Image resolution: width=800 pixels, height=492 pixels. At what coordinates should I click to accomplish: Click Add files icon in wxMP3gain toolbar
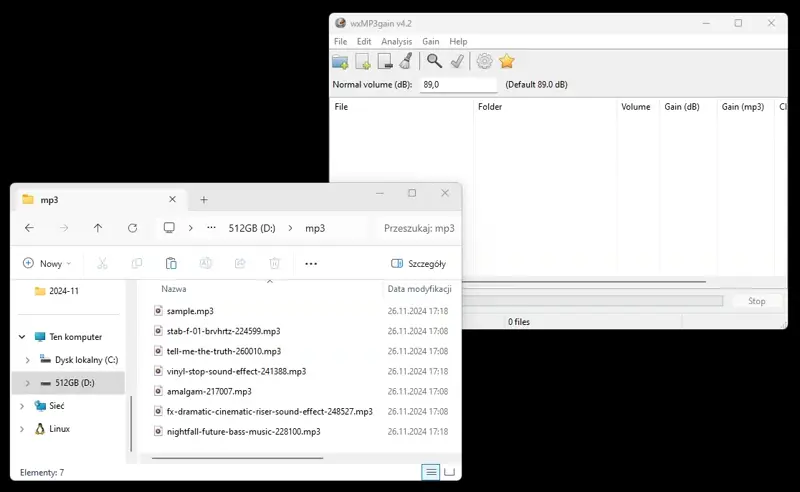(x=363, y=61)
